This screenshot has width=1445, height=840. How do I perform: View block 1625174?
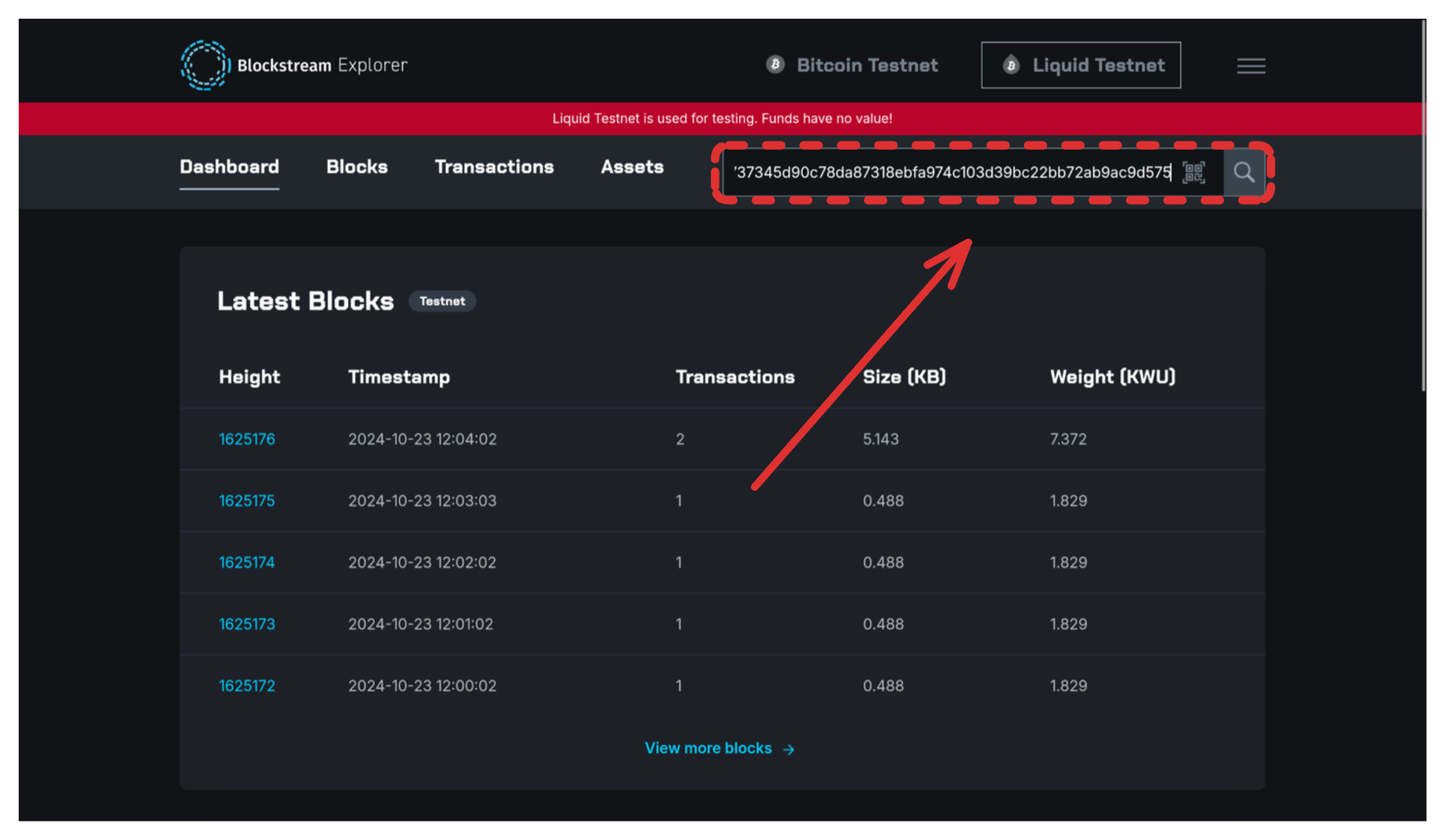click(x=246, y=562)
